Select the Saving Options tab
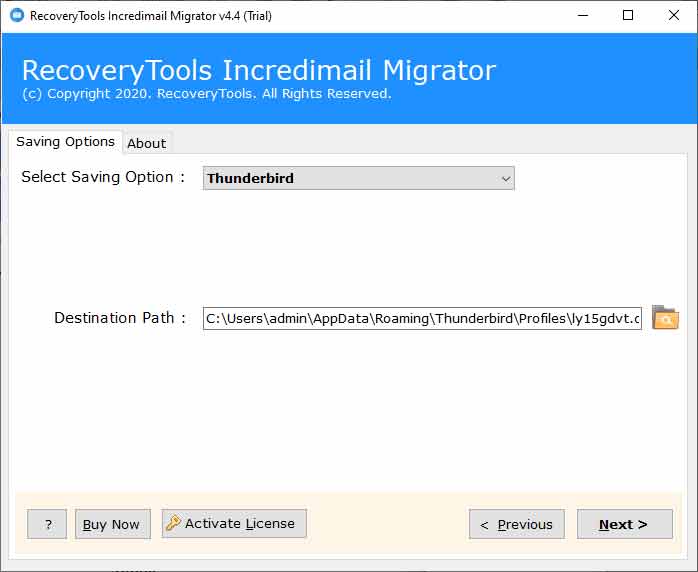The width and height of the screenshot is (698, 572). (65, 142)
